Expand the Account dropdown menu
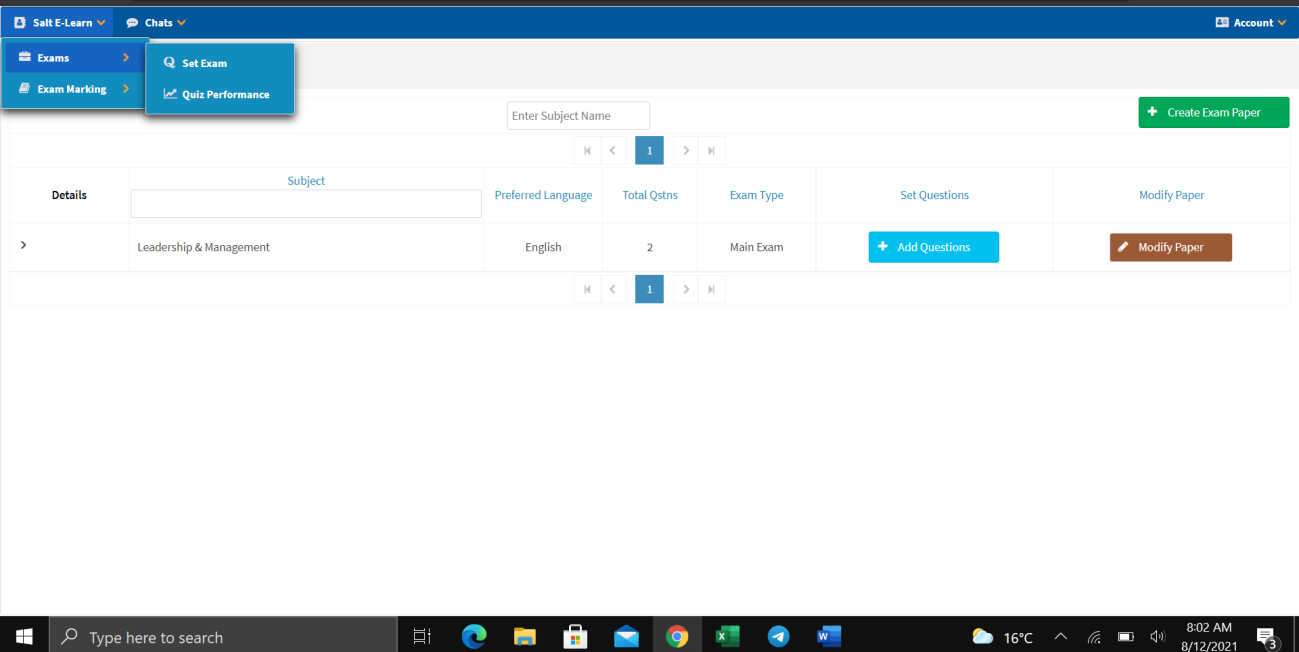The height and width of the screenshot is (652, 1299). [x=1251, y=23]
